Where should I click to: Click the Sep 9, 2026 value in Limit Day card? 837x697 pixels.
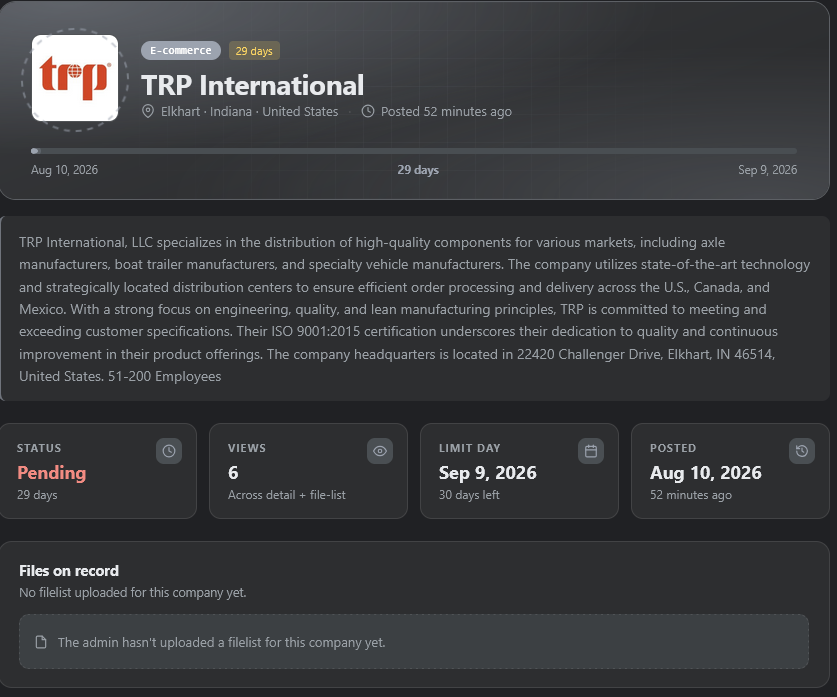pos(487,473)
